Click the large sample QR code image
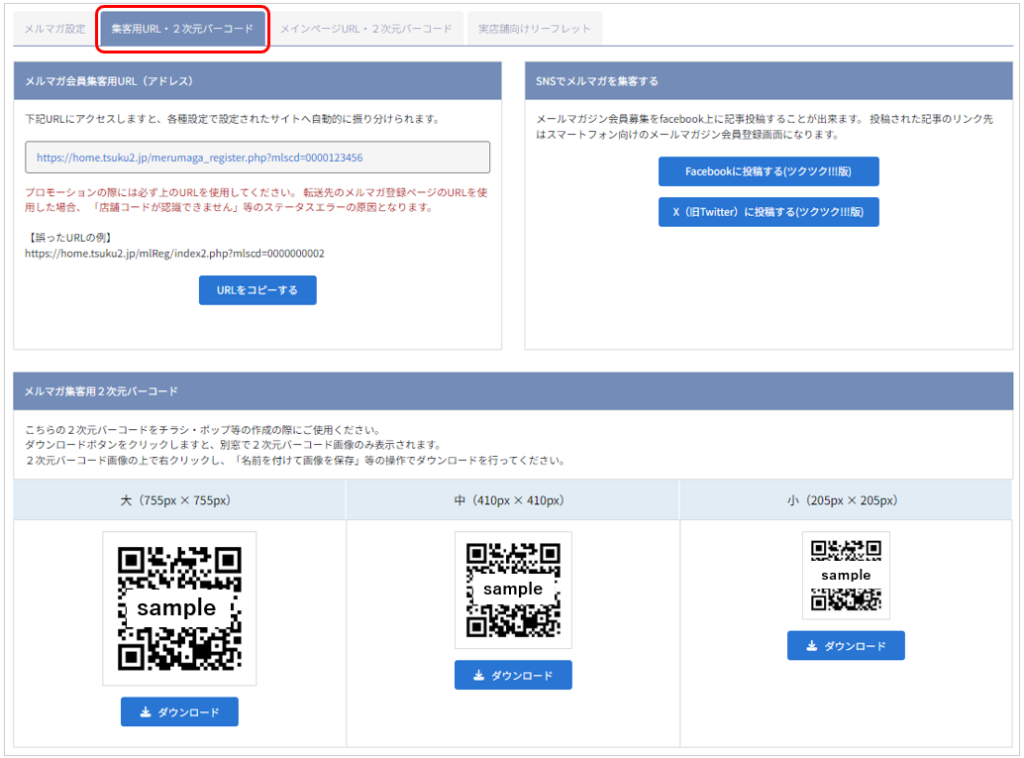 tap(180, 608)
